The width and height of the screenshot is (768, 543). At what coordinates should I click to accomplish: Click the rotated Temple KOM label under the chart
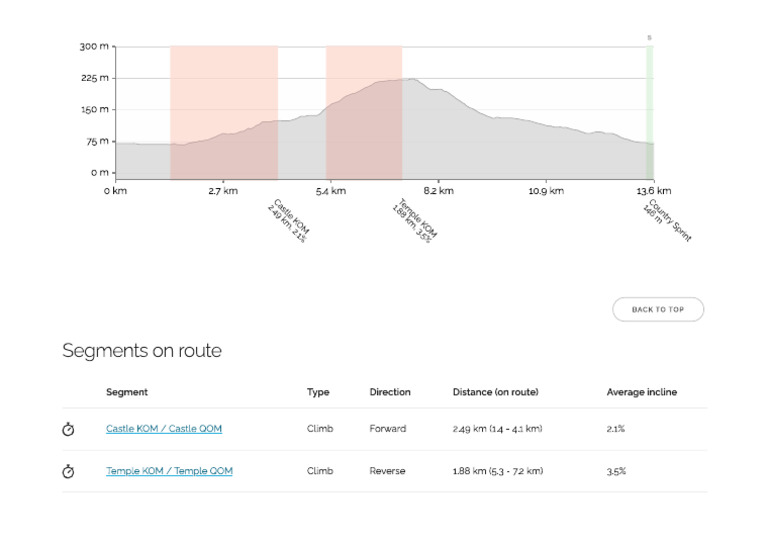[x=414, y=221]
